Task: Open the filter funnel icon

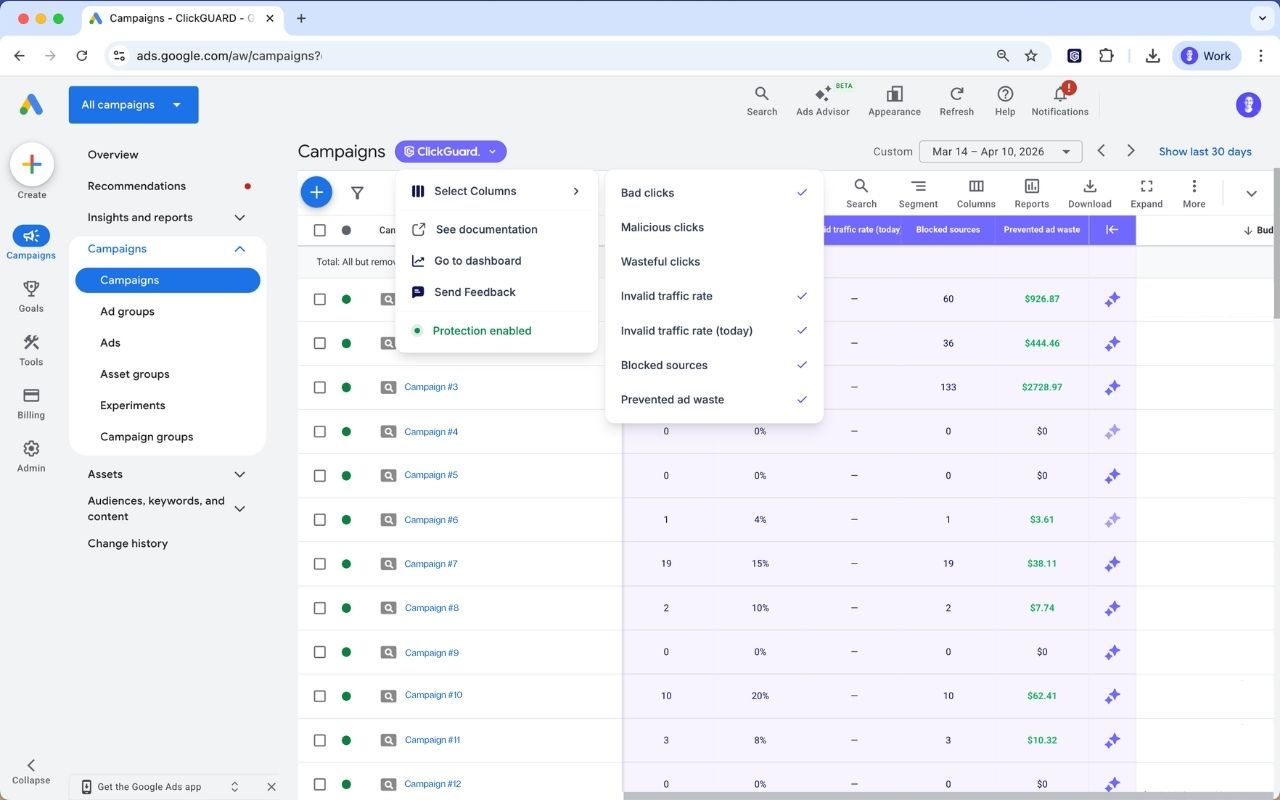Action: point(357,193)
